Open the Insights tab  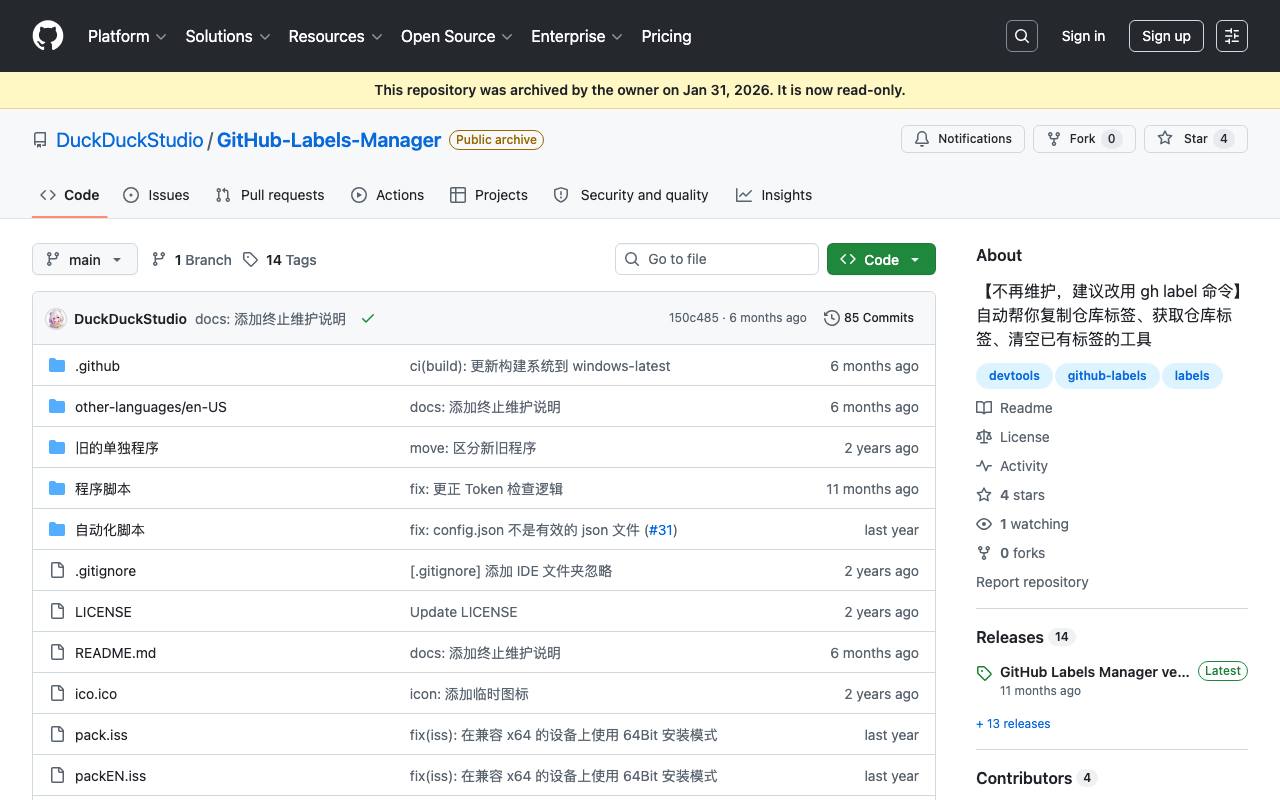774,195
